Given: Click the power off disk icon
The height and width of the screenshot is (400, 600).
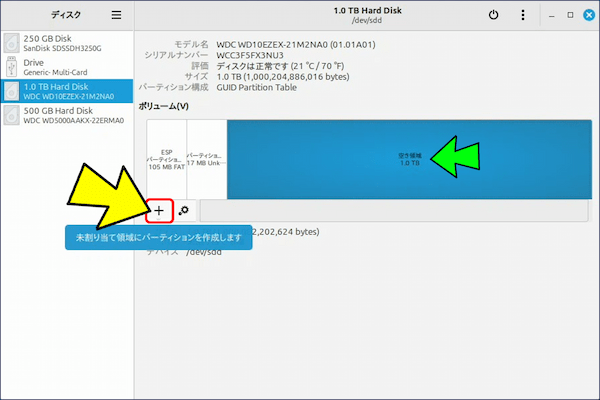Looking at the screenshot, I should (x=493, y=15).
